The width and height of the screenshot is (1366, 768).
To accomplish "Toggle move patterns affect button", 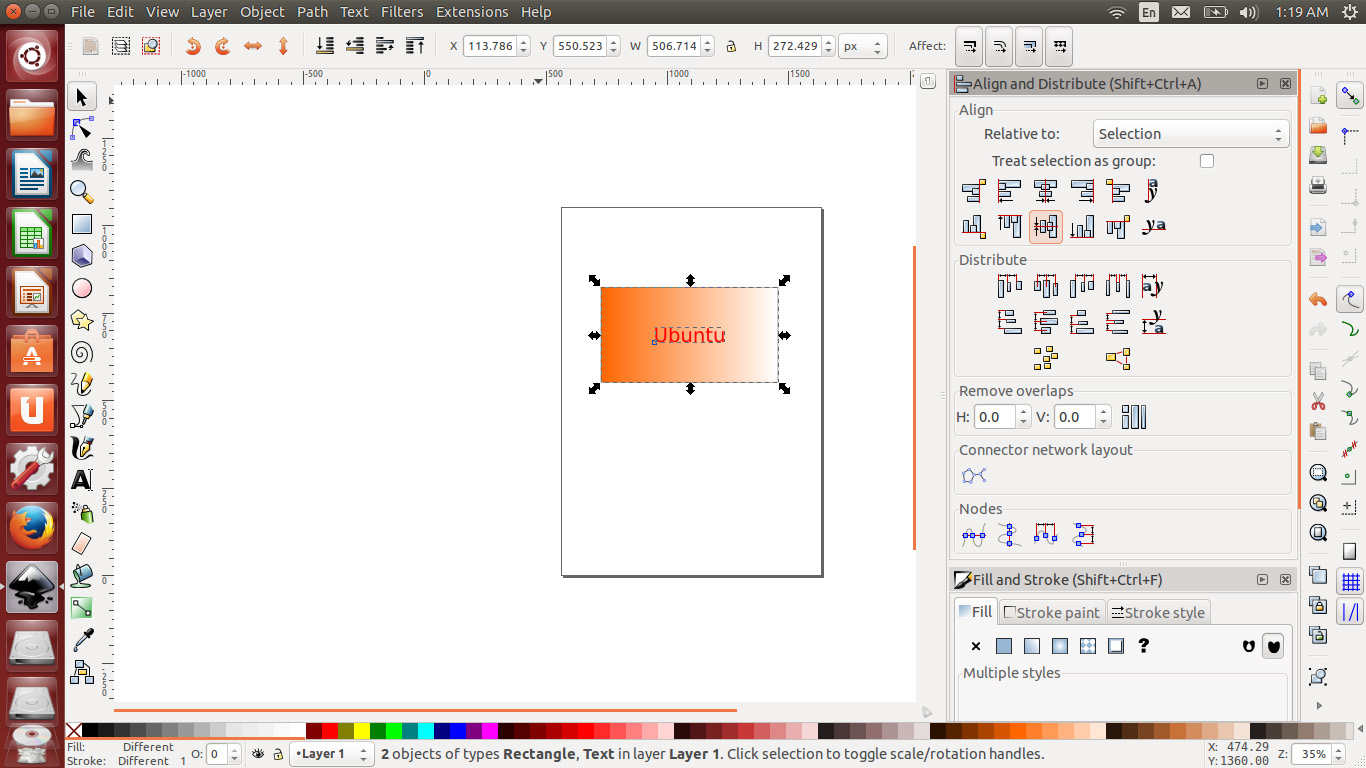I will click(1059, 46).
